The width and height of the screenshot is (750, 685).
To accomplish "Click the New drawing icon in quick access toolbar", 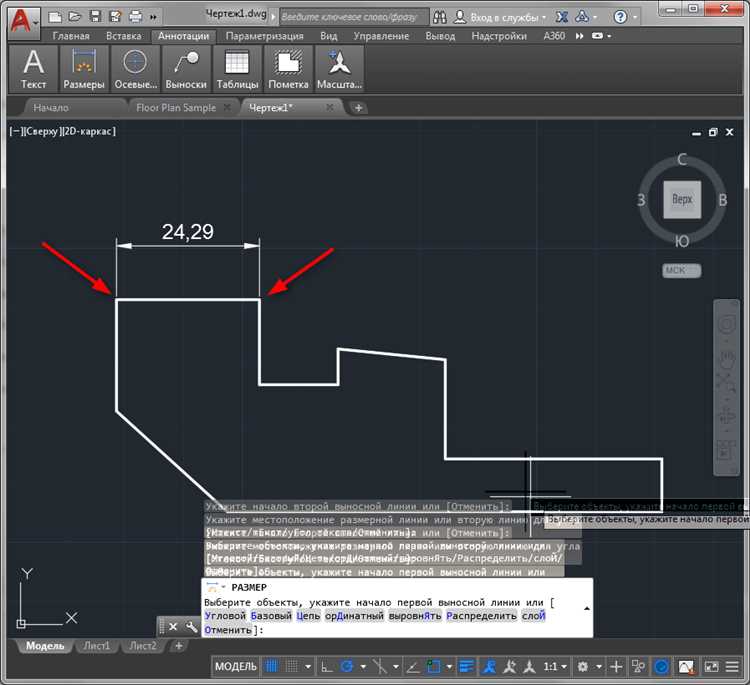I will [x=55, y=17].
